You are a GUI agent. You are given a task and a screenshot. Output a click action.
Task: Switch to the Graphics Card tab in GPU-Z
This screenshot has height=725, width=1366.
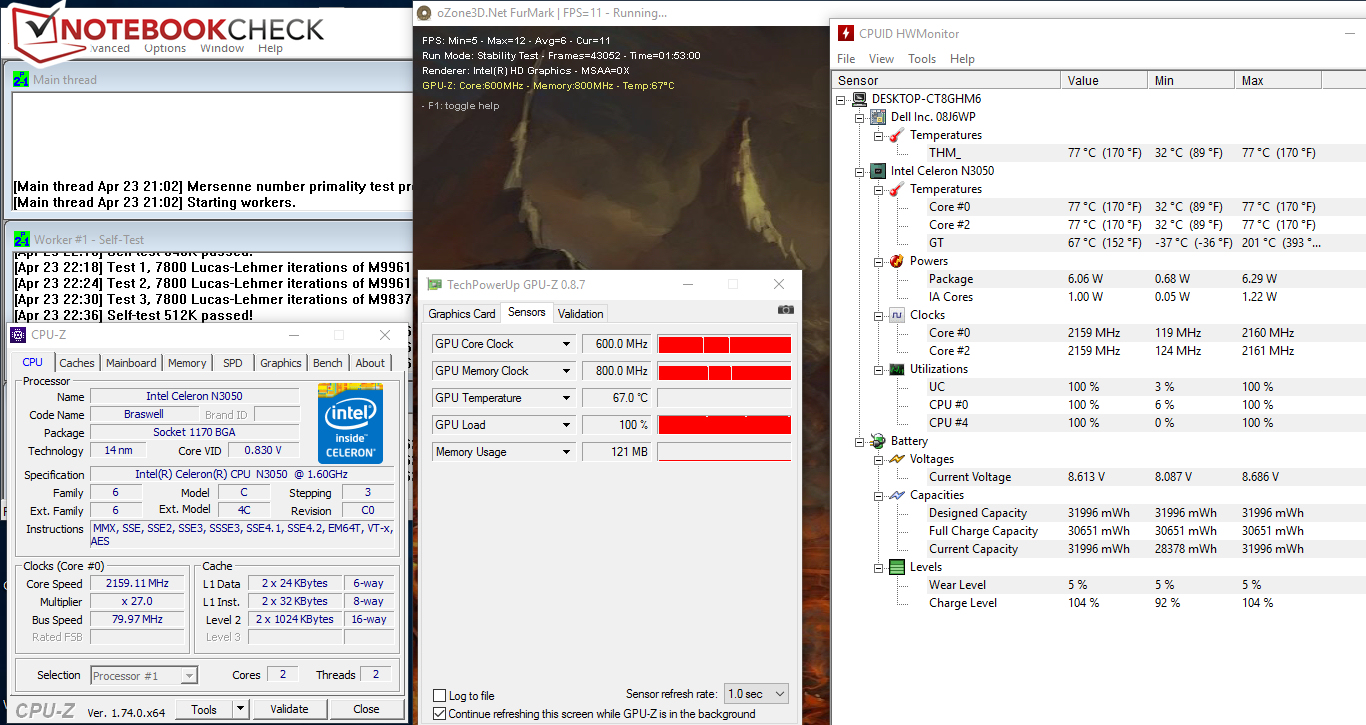[462, 313]
